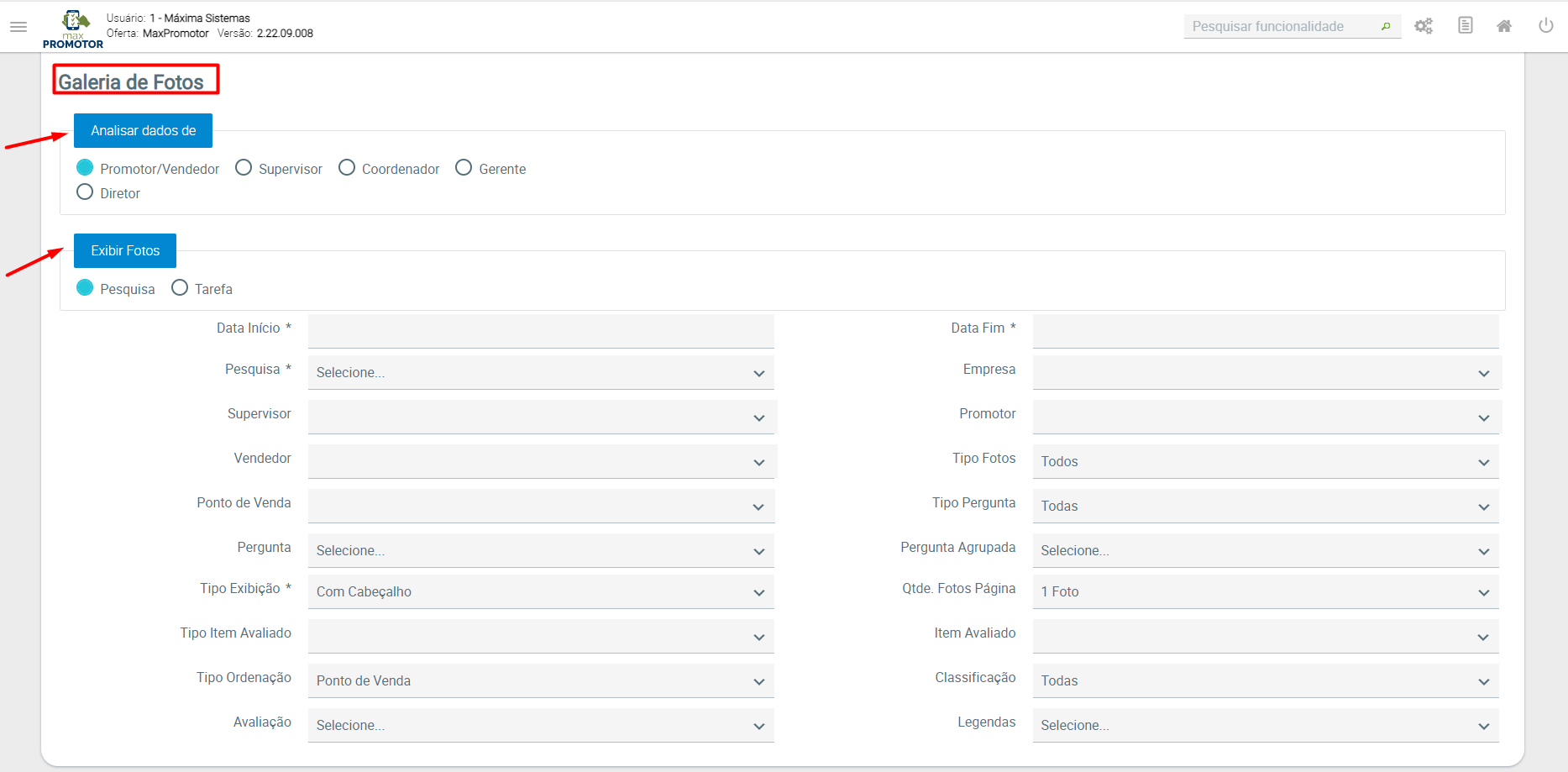Screen dimensions: 1568x772
Task: Choose the Tarefa radio option
Action: point(180,288)
